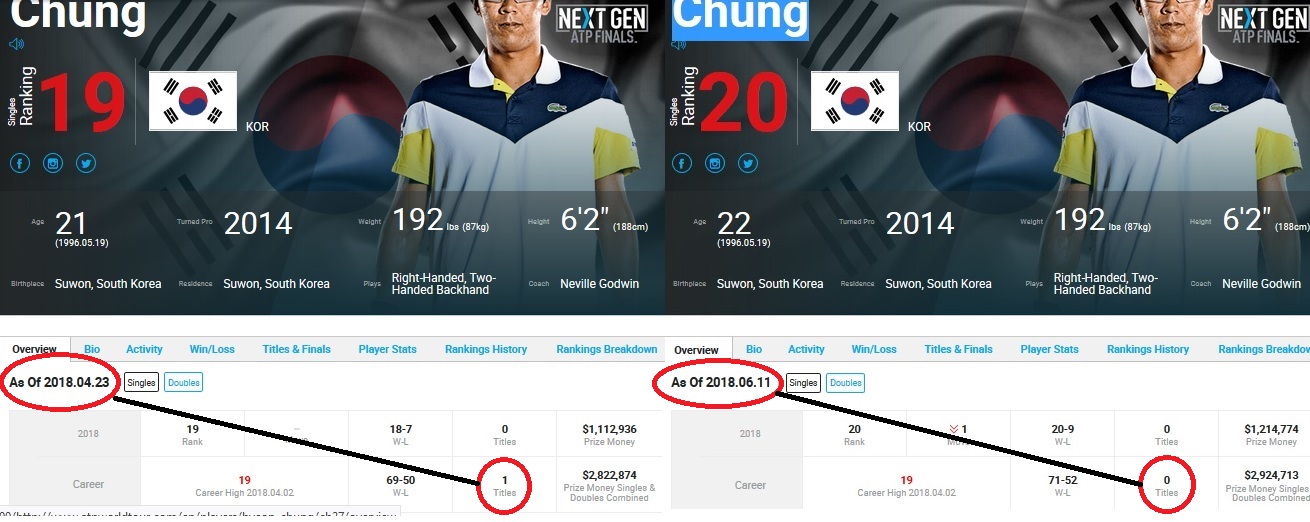This screenshot has width=1310, height=522.
Task: Play name pronunciation speaker icon on the left
Action: 17,44
